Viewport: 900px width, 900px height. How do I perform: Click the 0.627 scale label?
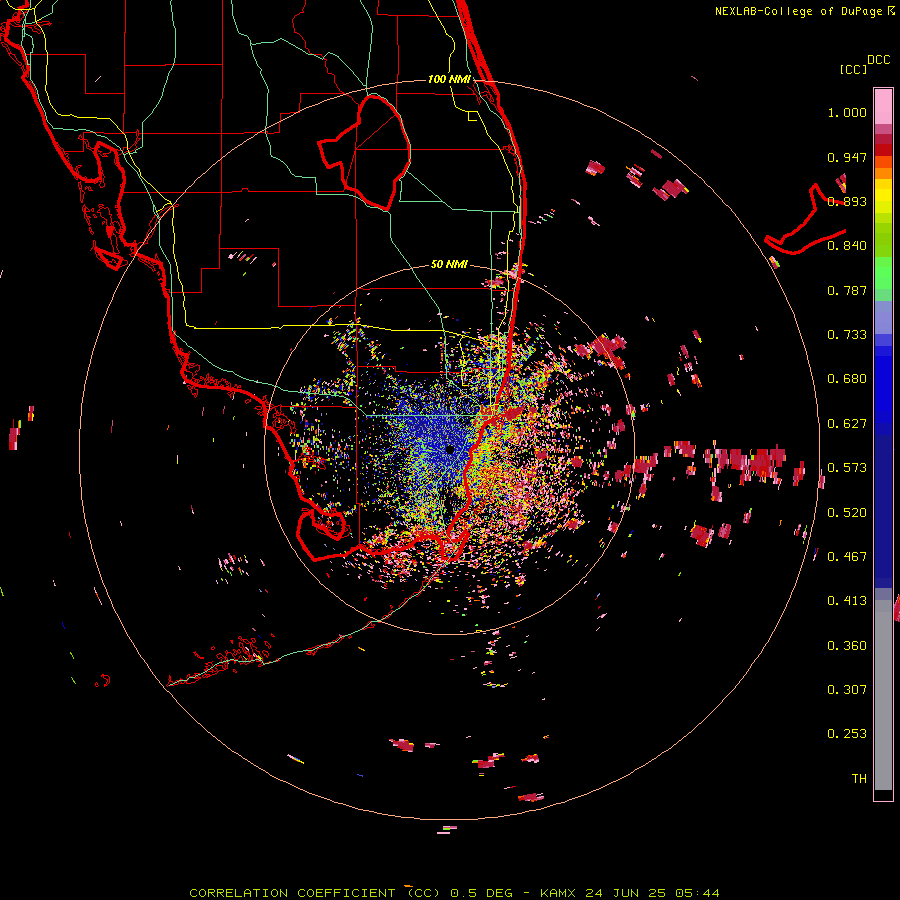[x=847, y=424]
